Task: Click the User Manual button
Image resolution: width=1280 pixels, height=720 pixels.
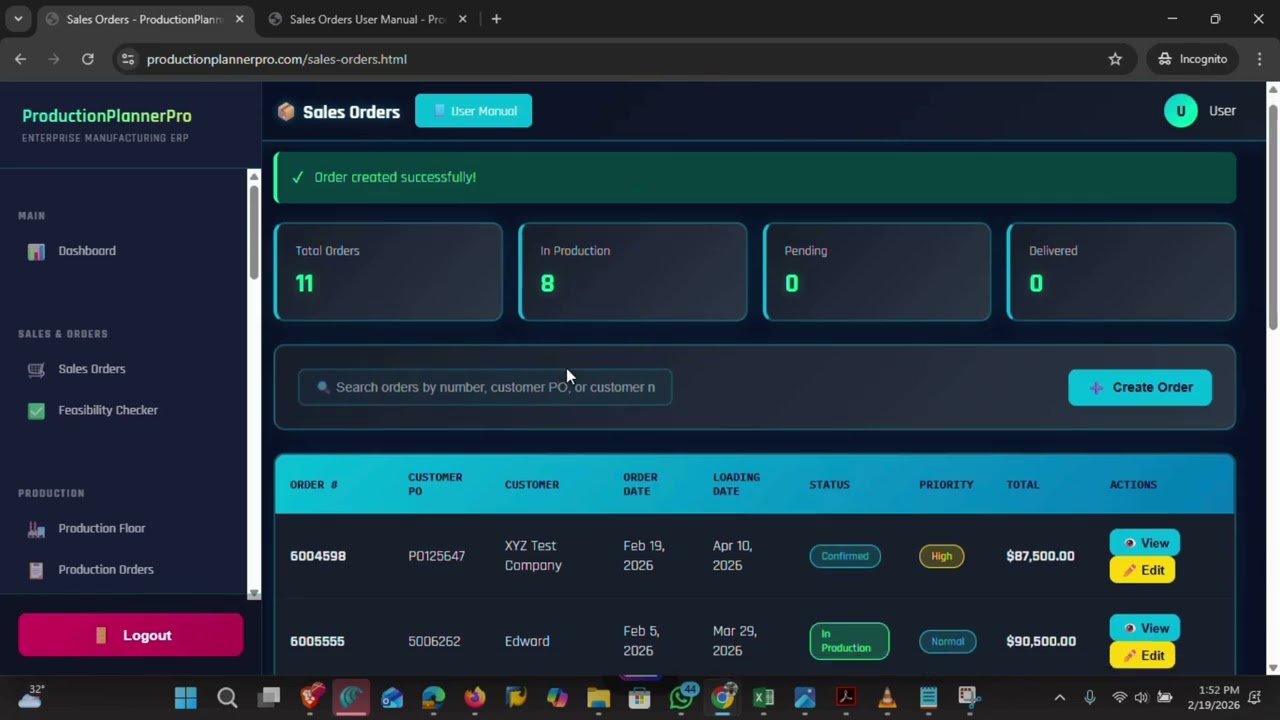Action: pos(473,111)
